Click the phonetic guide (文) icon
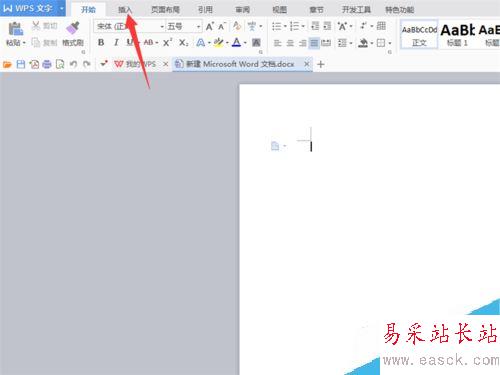This screenshot has width=500, height=375. click(x=252, y=26)
